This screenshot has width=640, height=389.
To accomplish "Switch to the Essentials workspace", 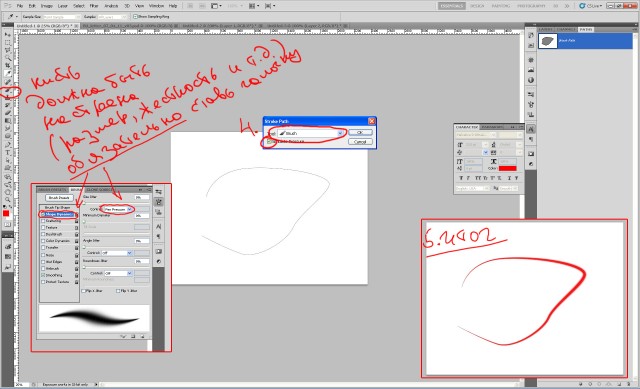I will coord(452,6).
